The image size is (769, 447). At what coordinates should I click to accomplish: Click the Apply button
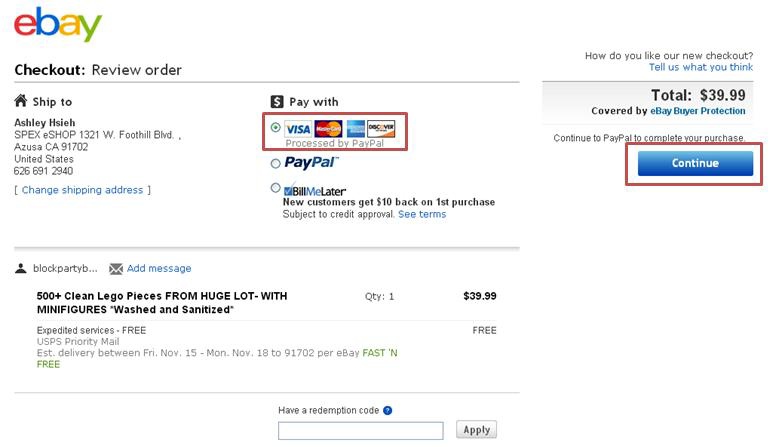(x=476, y=429)
